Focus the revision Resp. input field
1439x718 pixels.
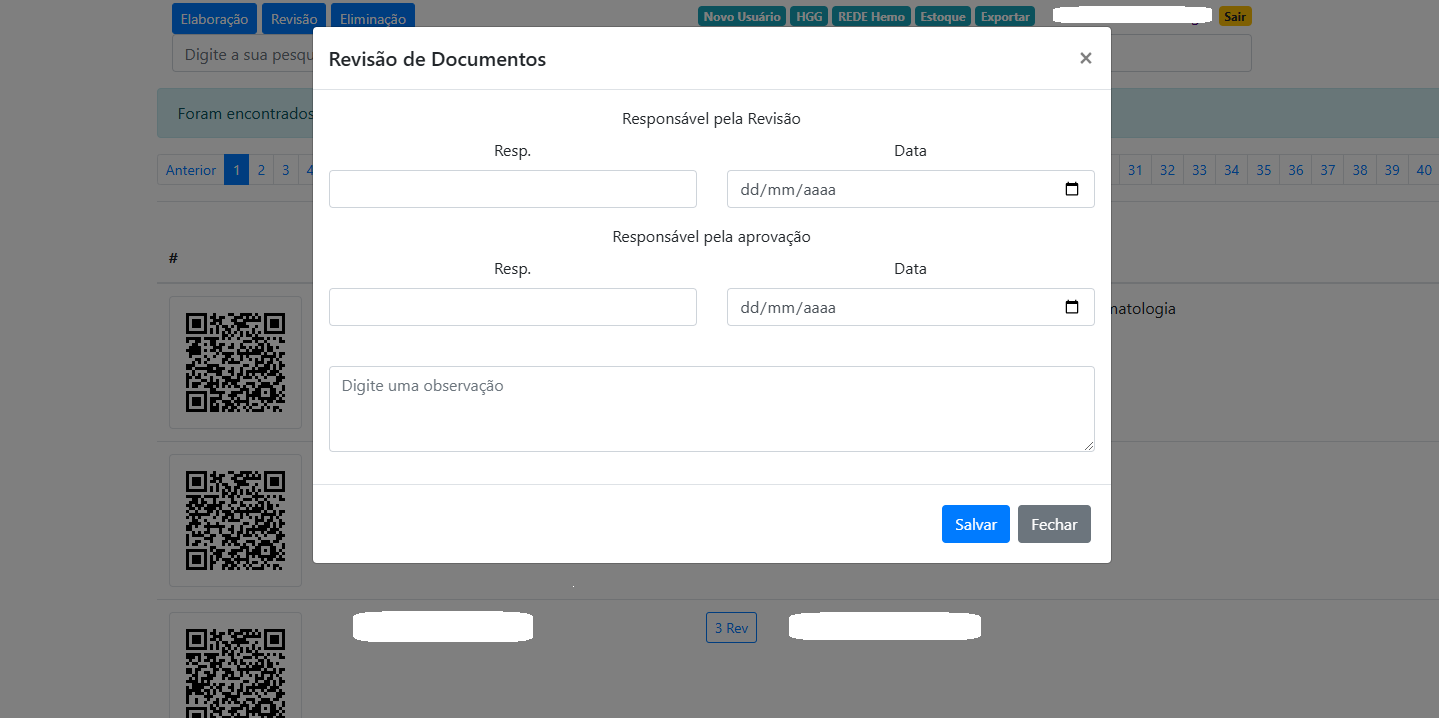513,189
